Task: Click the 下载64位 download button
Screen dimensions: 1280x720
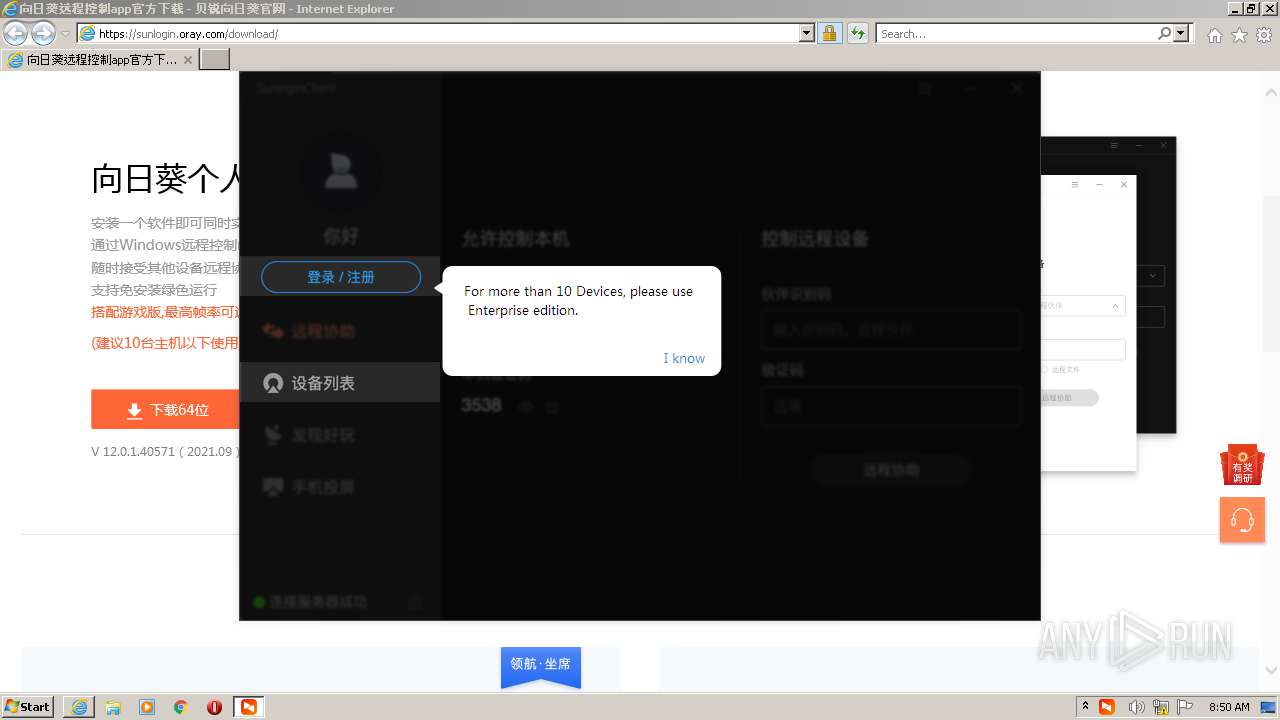Action: [166, 410]
